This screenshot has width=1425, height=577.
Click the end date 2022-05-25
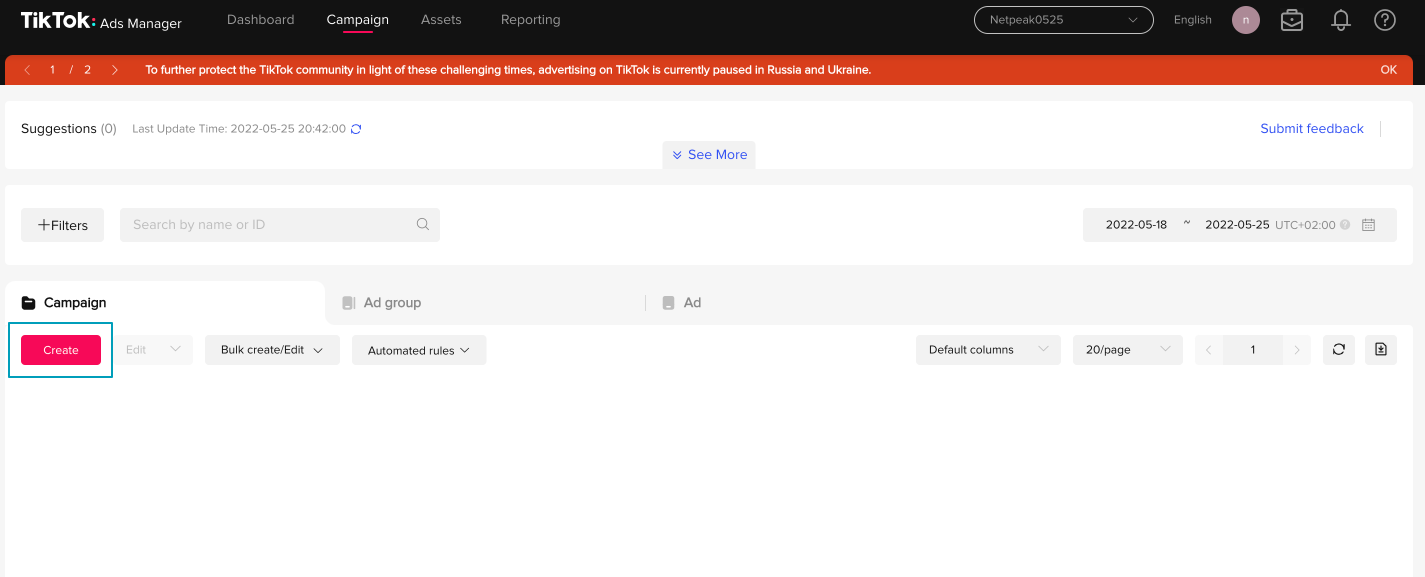[x=1237, y=225]
